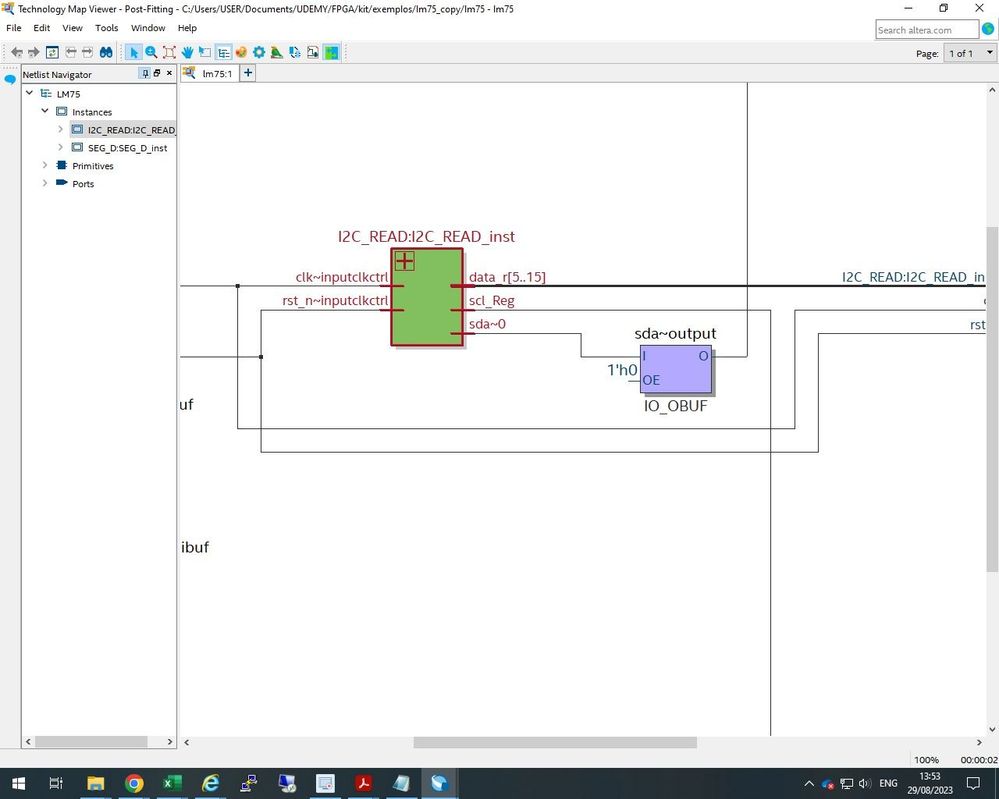Switch to the lm75:1 tab
The height and width of the screenshot is (799, 999).
(x=215, y=73)
